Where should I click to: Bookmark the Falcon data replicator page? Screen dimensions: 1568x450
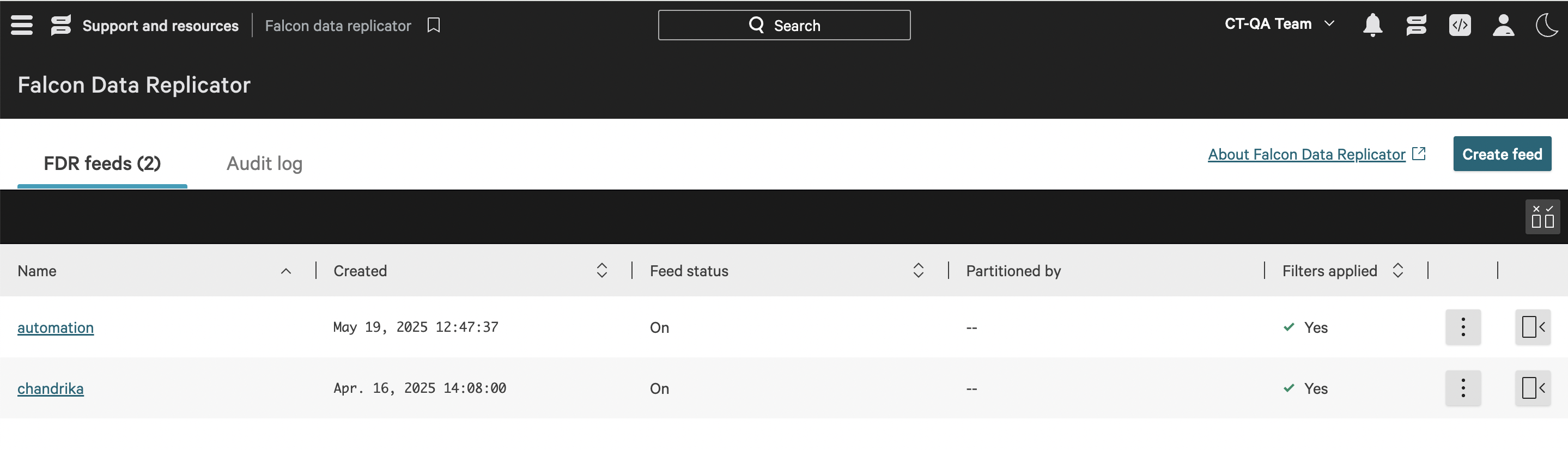433,25
